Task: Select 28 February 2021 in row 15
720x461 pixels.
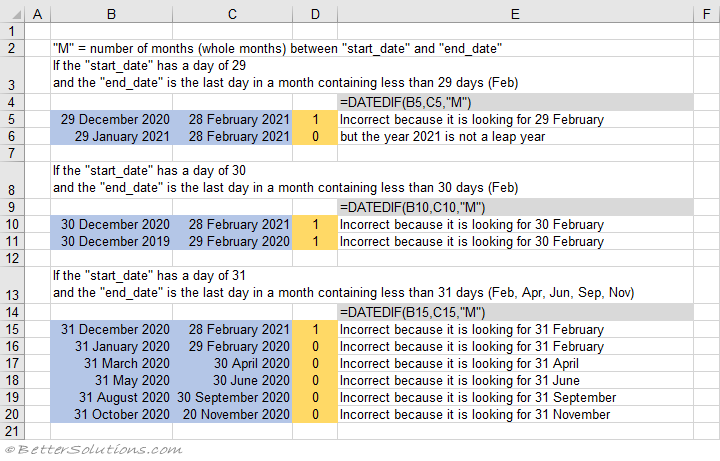Action: pyautogui.click(x=232, y=329)
